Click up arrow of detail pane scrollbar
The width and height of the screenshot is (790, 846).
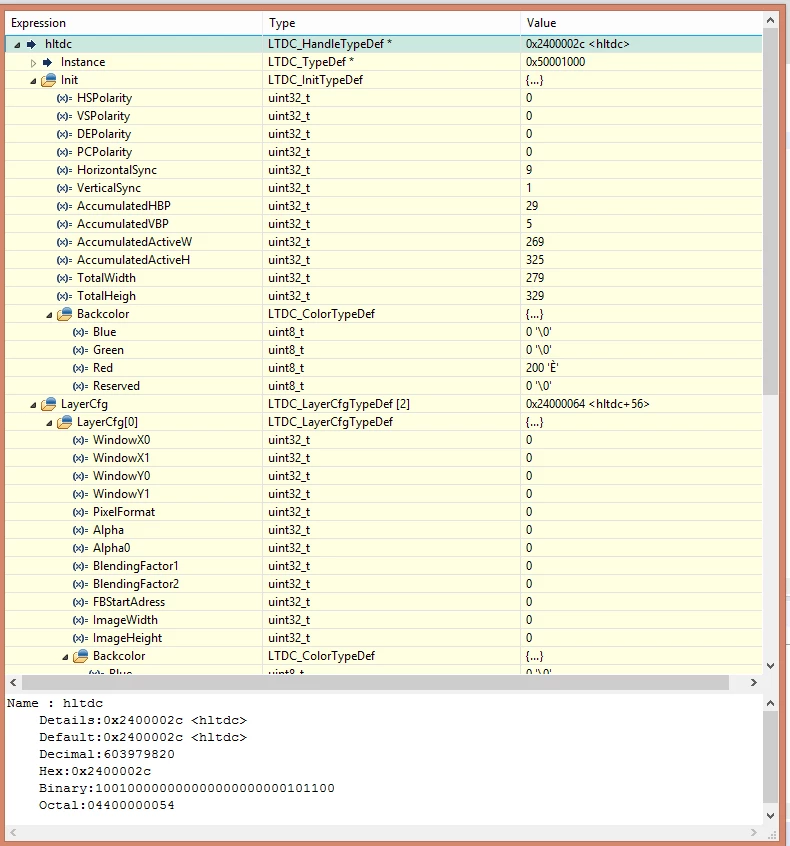pyautogui.click(x=770, y=703)
